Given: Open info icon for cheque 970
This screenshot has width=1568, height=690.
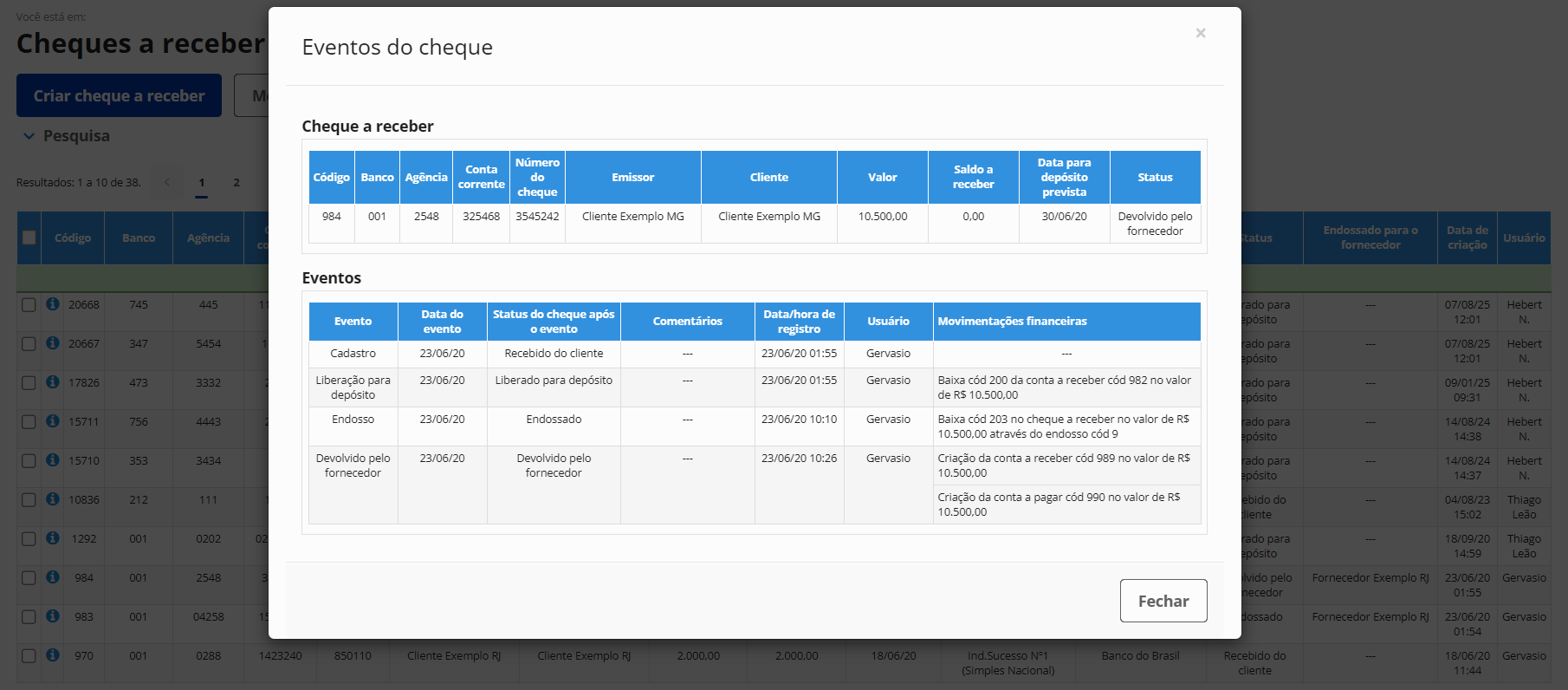Looking at the screenshot, I should [x=53, y=655].
